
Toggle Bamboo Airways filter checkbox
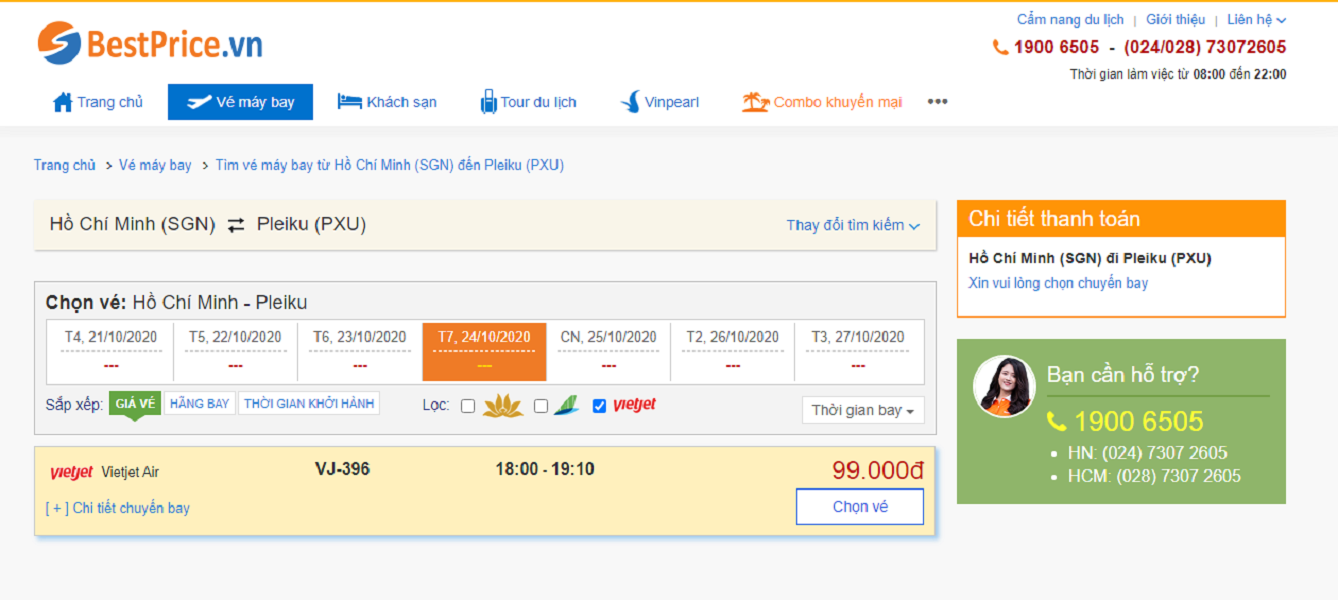coord(541,406)
